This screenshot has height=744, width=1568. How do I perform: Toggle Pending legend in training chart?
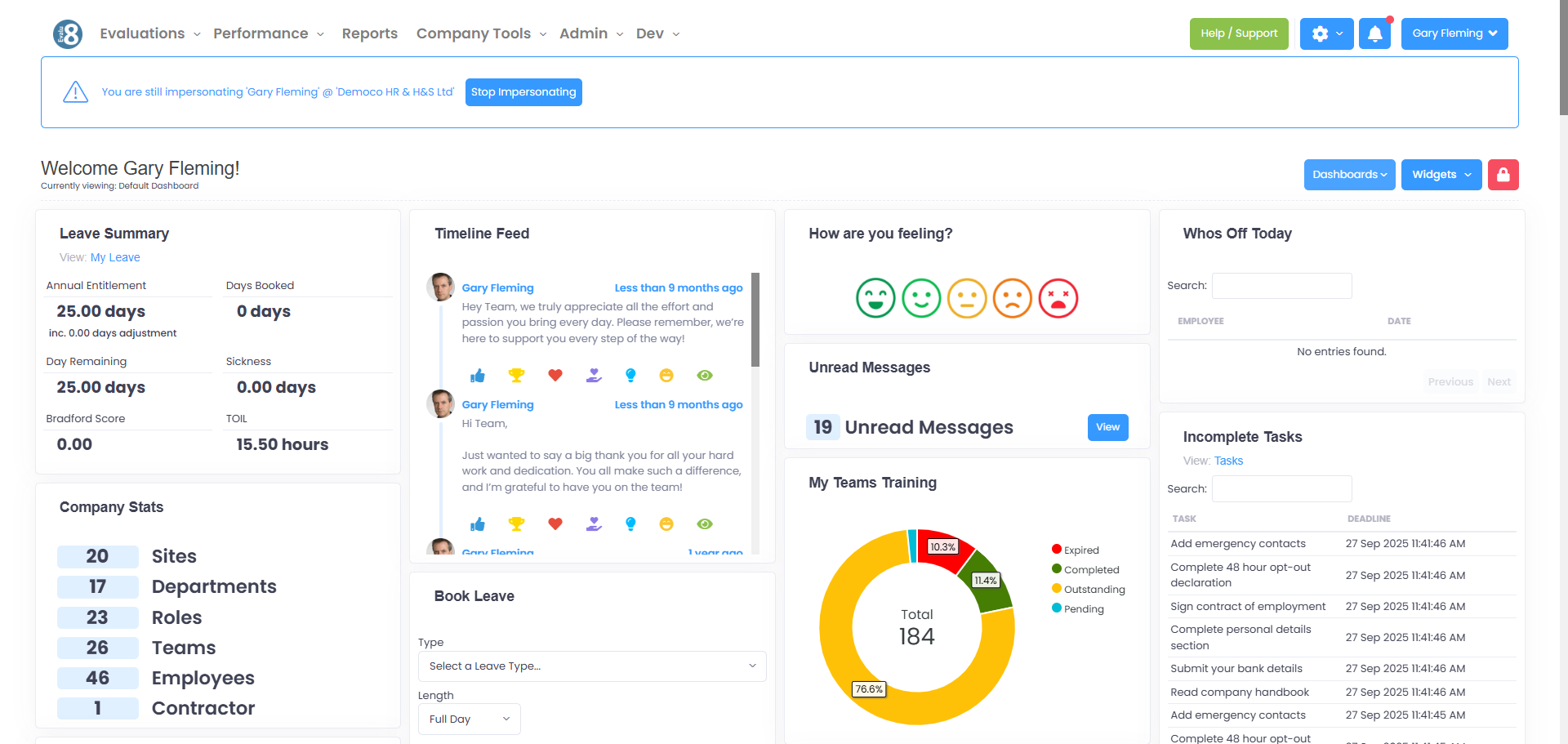[x=1078, y=609]
